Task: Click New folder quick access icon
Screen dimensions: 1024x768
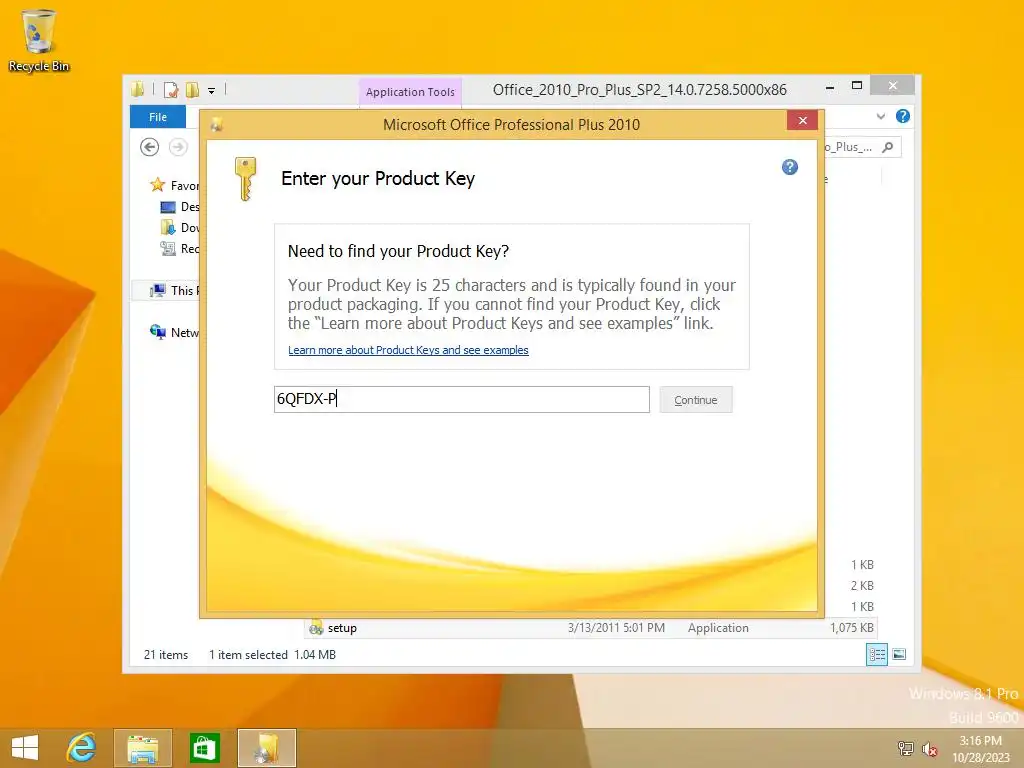Action: (x=192, y=89)
